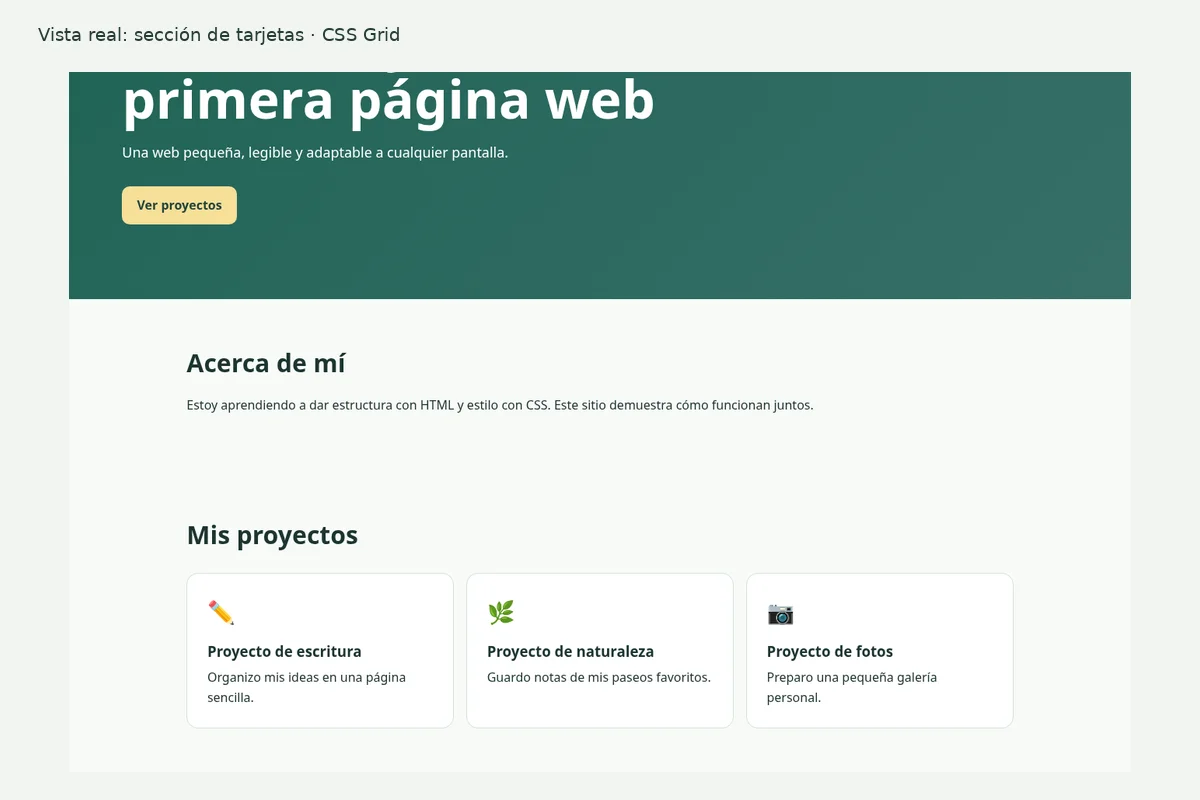This screenshot has width=1200, height=800.
Task: Select the 'Proyecto de naturaleza' card title
Action: [x=570, y=652]
